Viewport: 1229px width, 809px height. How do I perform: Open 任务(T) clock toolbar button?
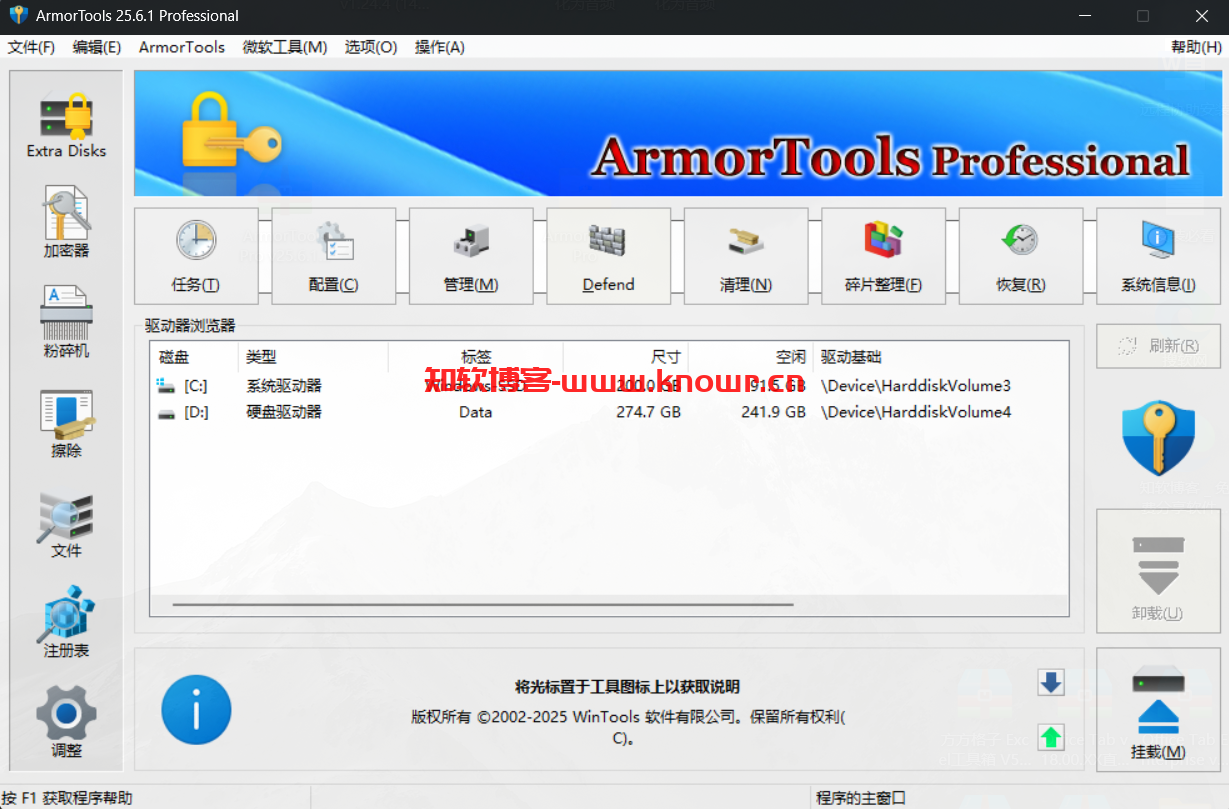coord(196,256)
